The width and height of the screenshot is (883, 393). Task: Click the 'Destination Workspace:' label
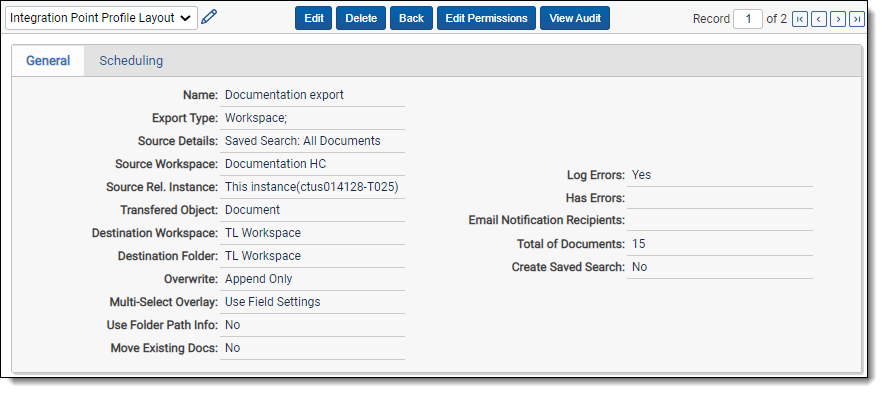point(155,233)
